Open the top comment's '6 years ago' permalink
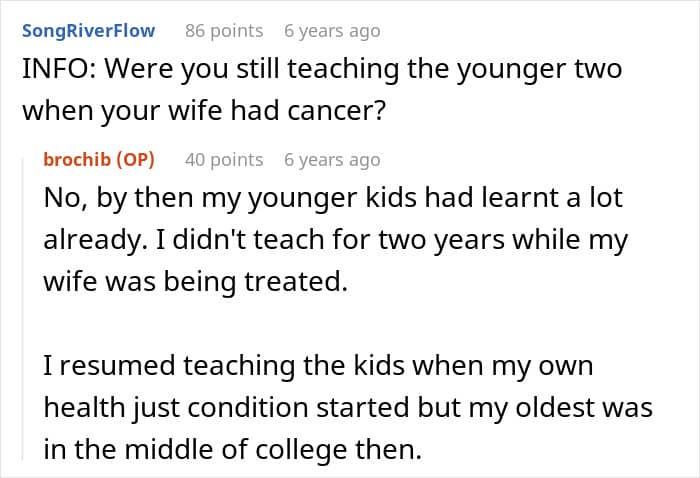700x478 pixels. [x=332, y=31]
